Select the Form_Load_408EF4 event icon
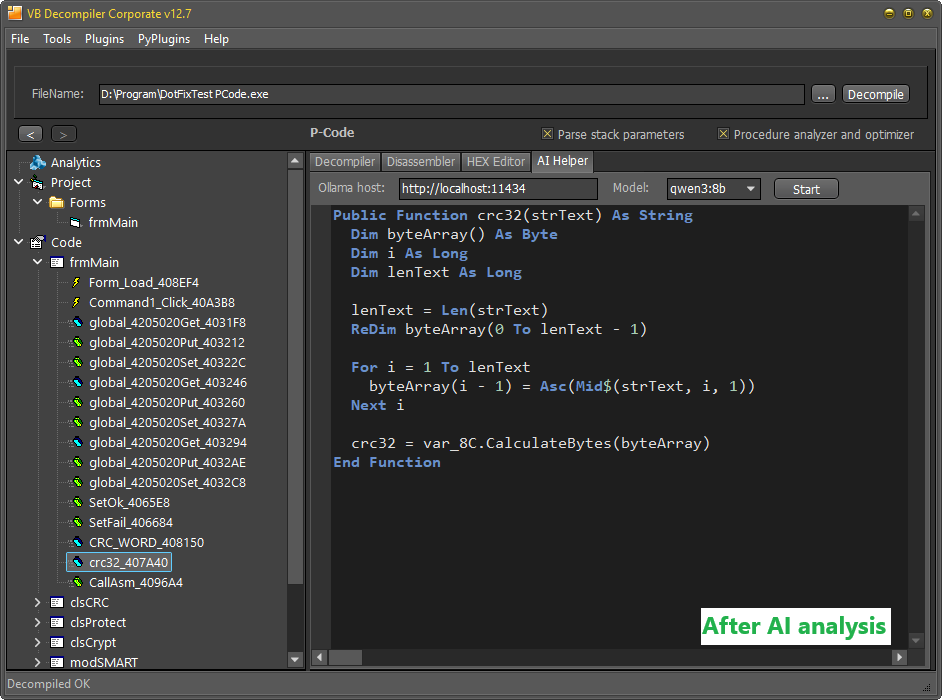 [x=76, y=282]
